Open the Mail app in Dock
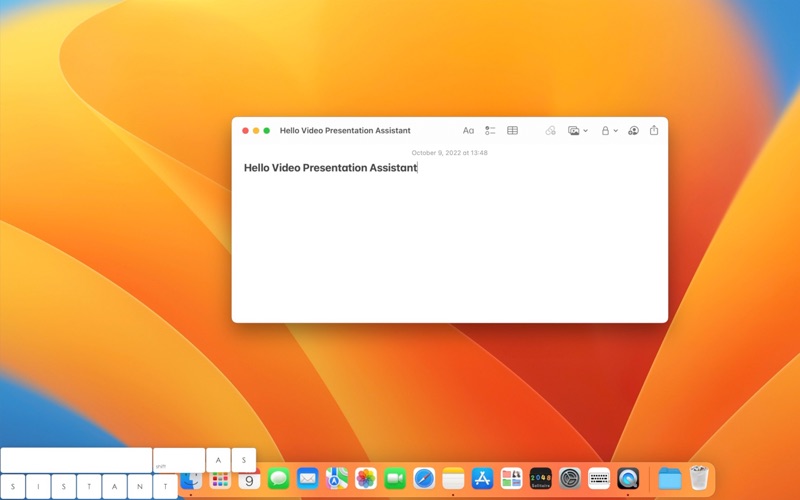This screenshot has height=500, width=800. coord(308,479)
